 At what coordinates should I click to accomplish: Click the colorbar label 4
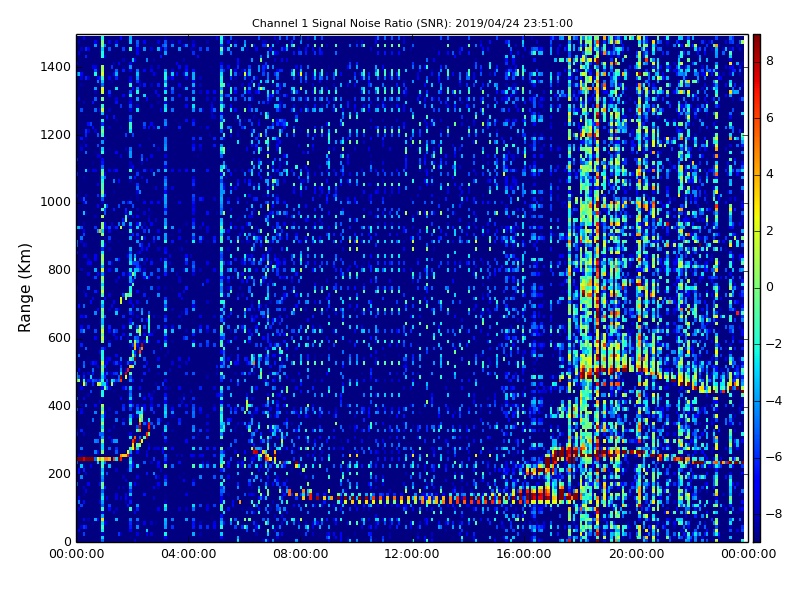point(770,174)
